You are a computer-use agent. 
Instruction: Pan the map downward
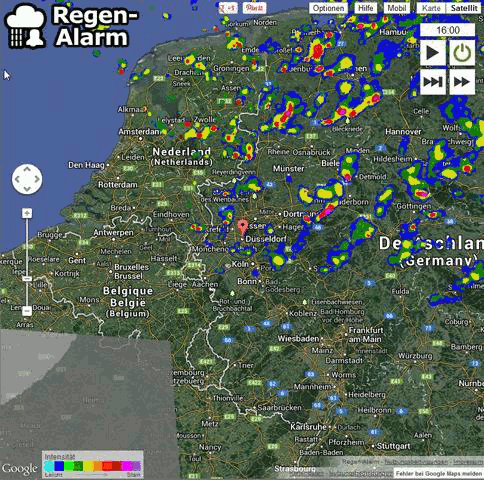tap(27, 189)
